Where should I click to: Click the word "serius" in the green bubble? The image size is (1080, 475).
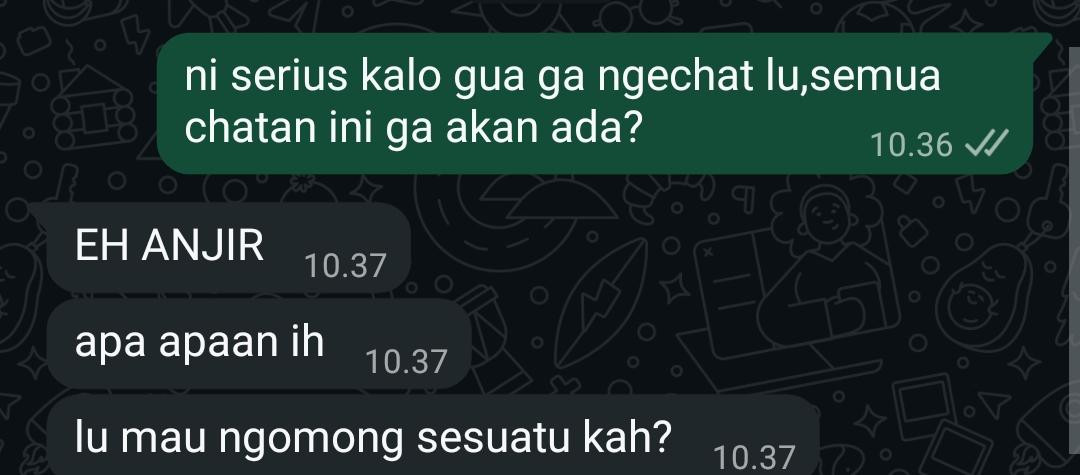[289, 76]
